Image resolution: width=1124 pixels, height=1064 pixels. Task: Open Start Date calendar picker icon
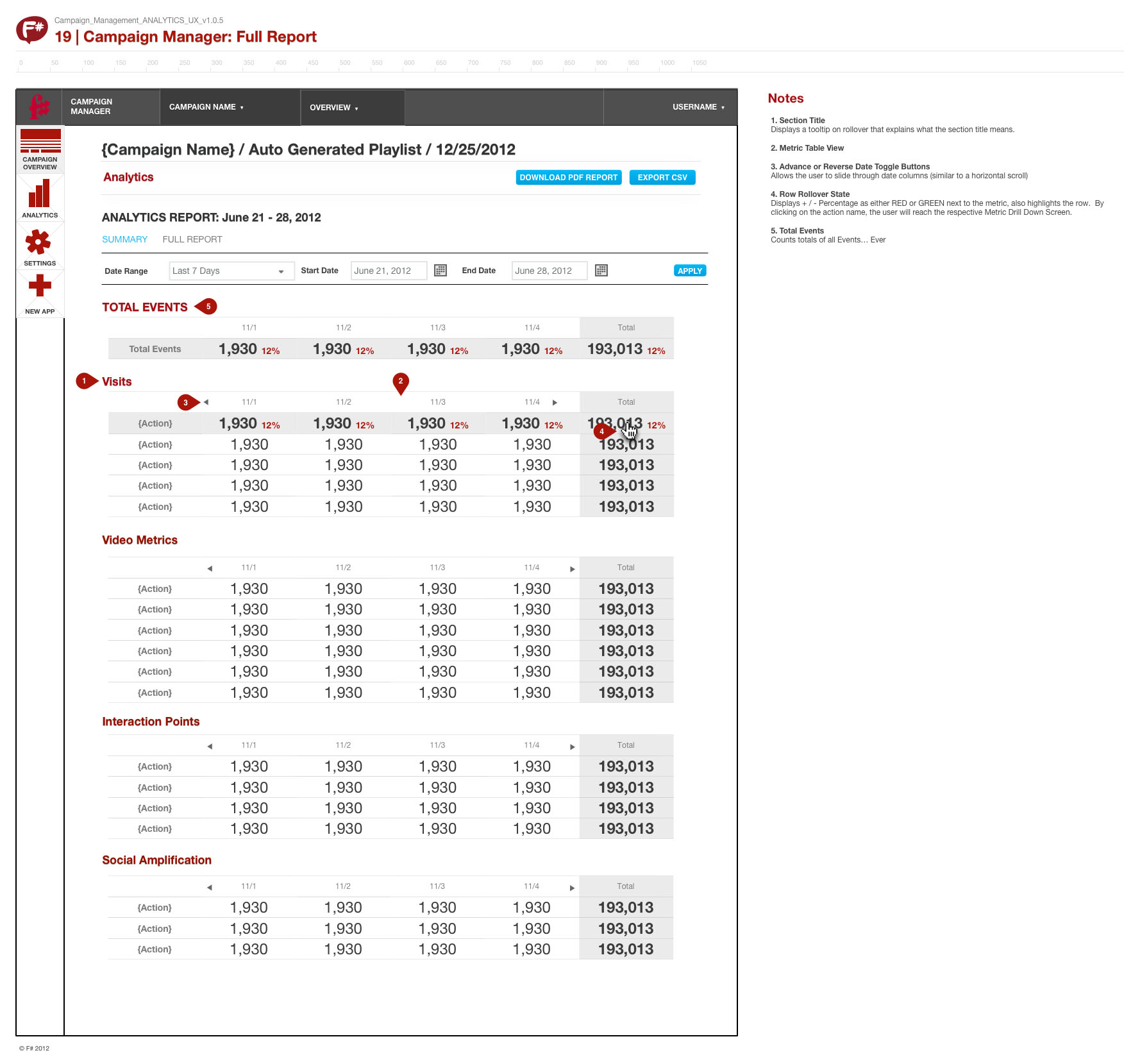point(440,271)
